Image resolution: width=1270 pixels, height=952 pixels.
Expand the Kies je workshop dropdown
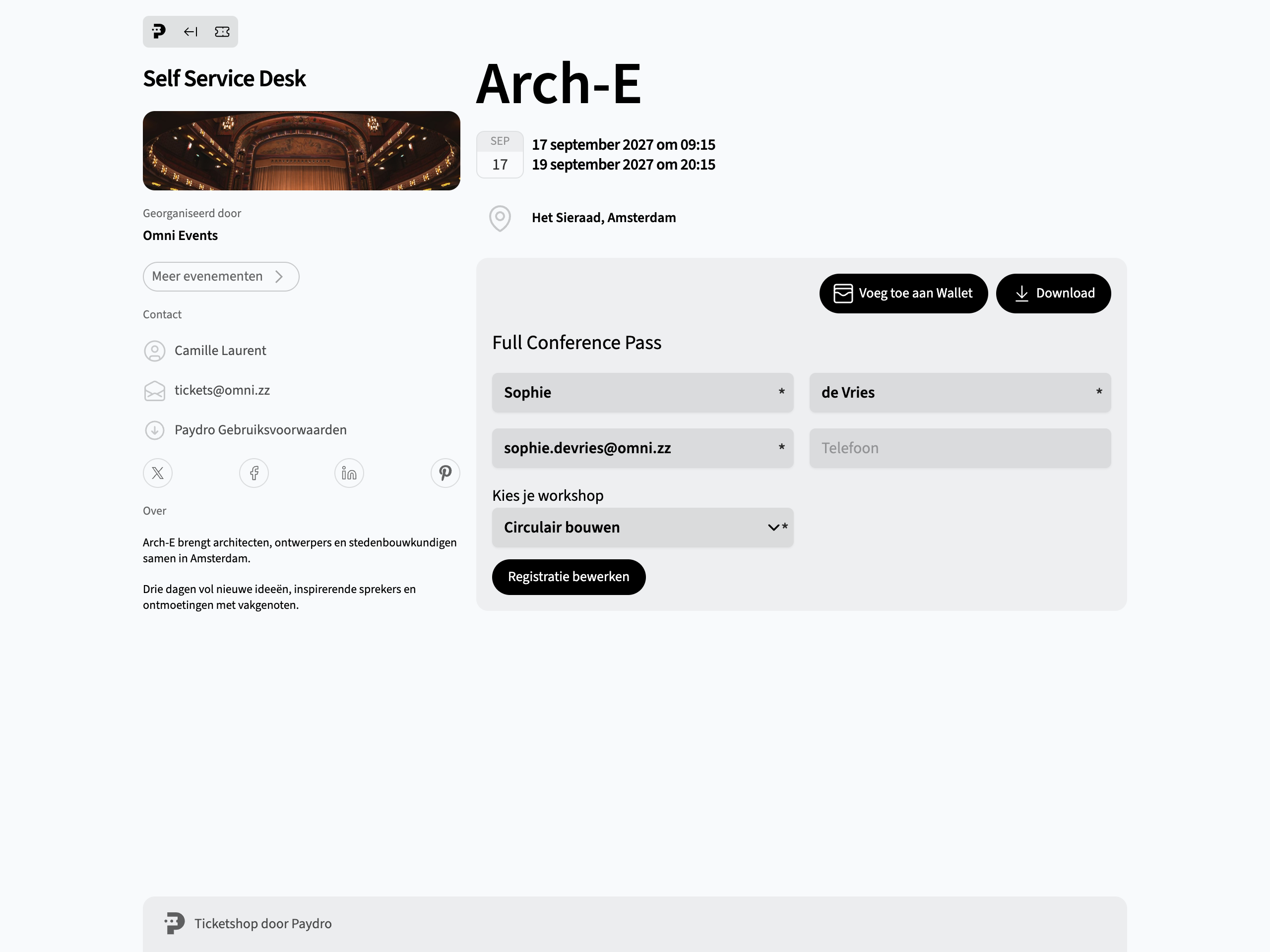[642, 528]
